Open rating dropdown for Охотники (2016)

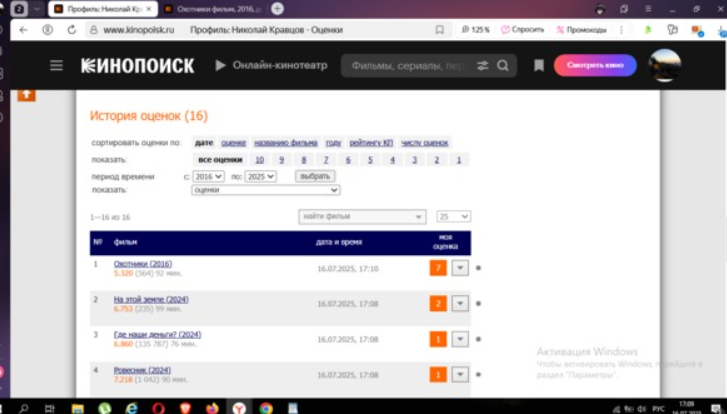click(460, 268)
